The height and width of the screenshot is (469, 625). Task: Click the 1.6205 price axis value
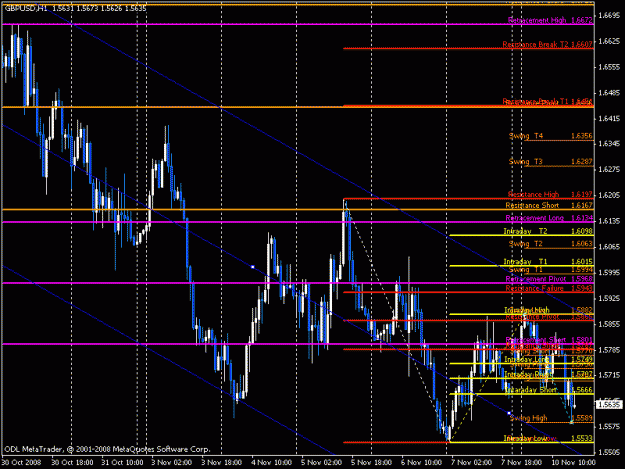click(x=609, y=195)
